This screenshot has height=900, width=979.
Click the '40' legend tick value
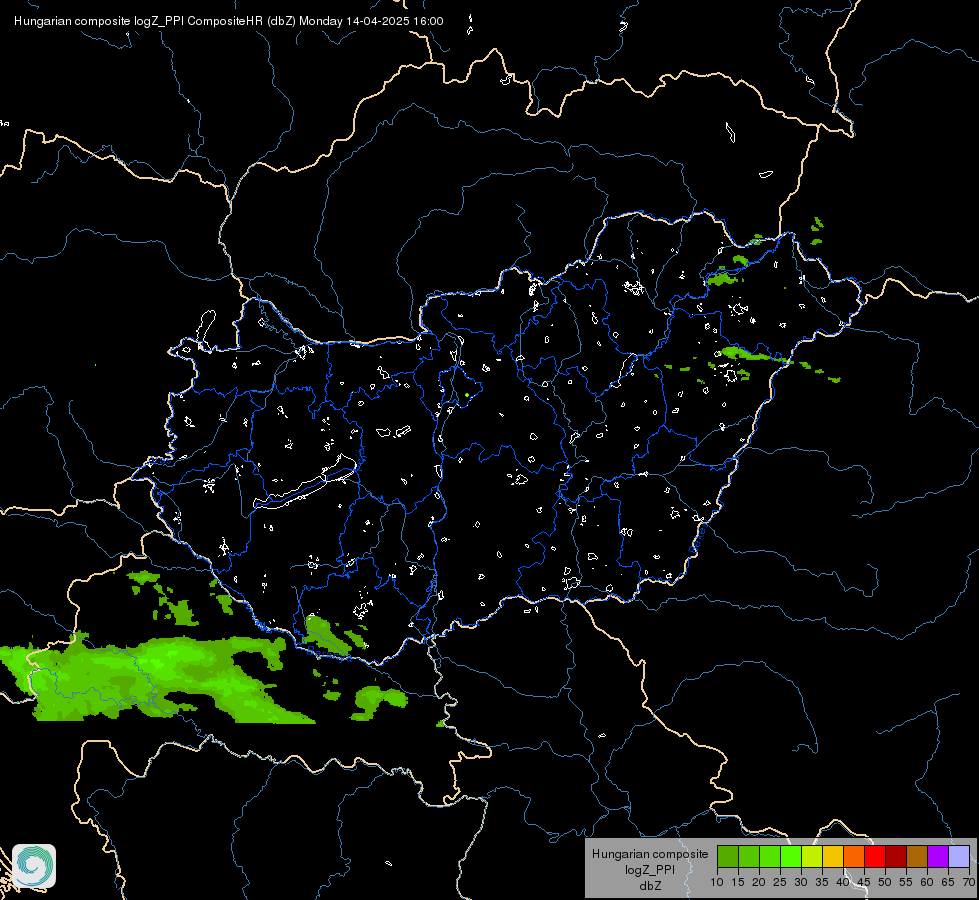[x=843, y=883]
